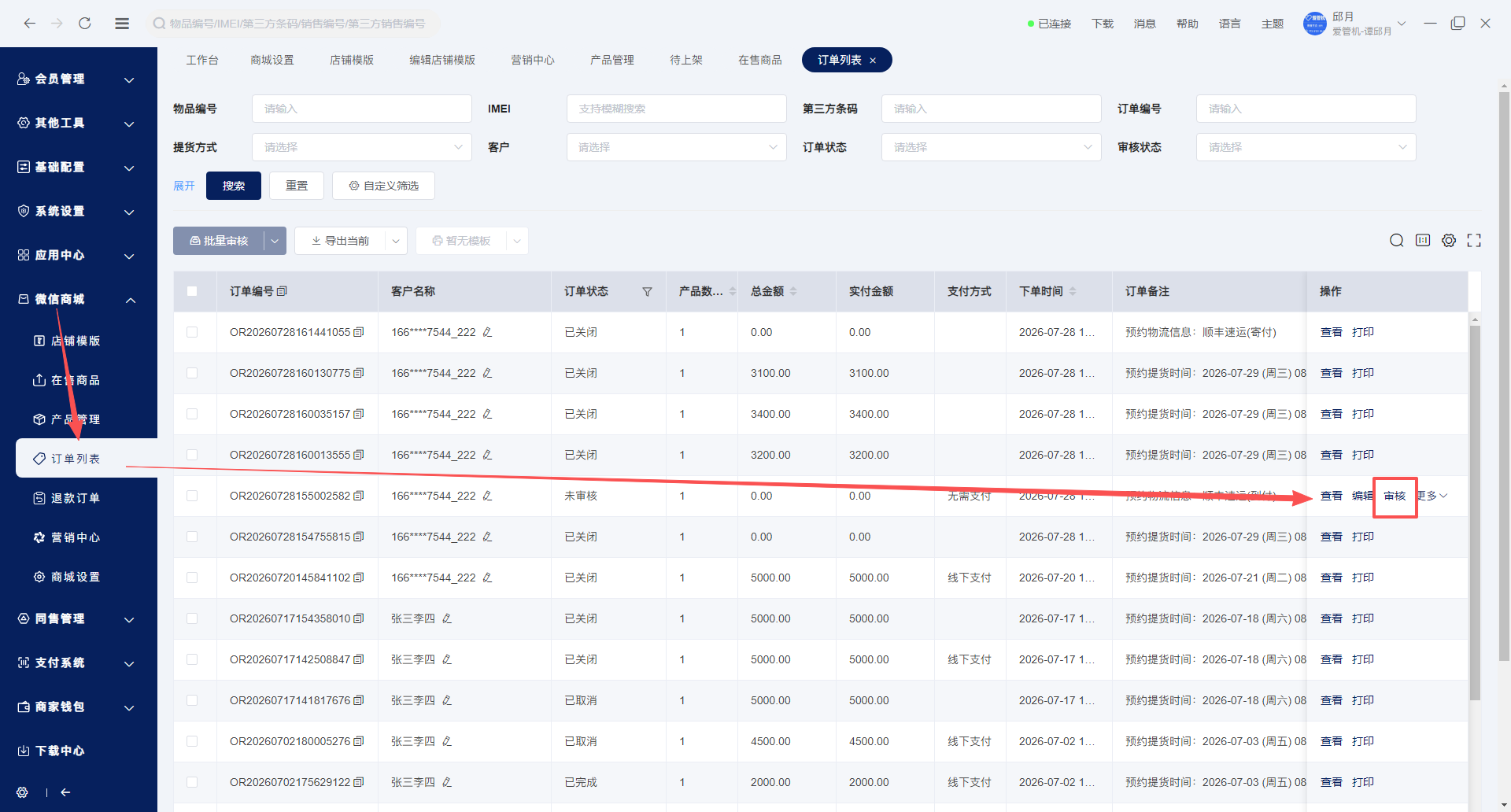Switch to 在售商品 tab
The height and width of the screenshot is (812, 1511).
click(x=760, y=60)
